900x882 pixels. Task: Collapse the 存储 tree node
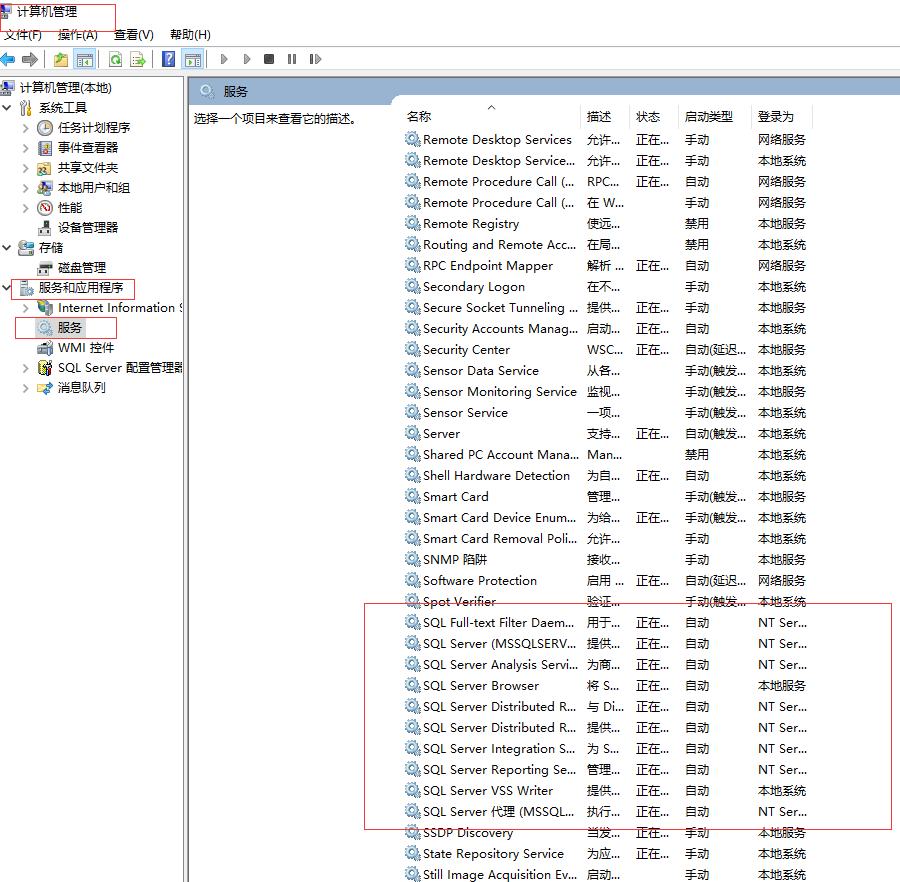pyautogui.click(x=7, y=247)
